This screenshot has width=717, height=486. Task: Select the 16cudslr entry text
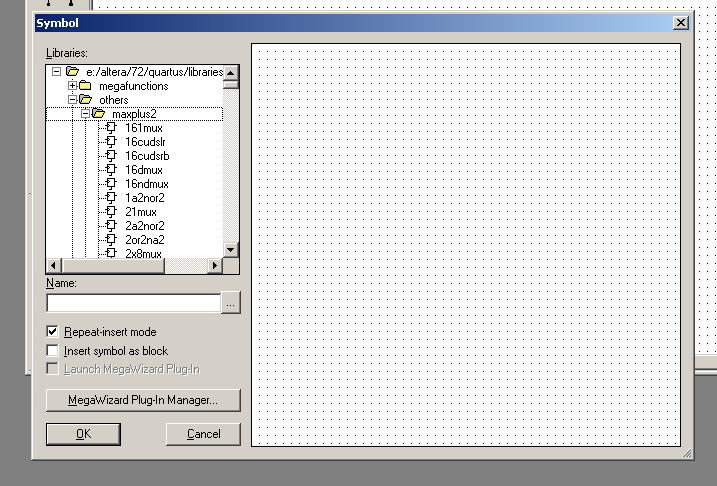145,142
